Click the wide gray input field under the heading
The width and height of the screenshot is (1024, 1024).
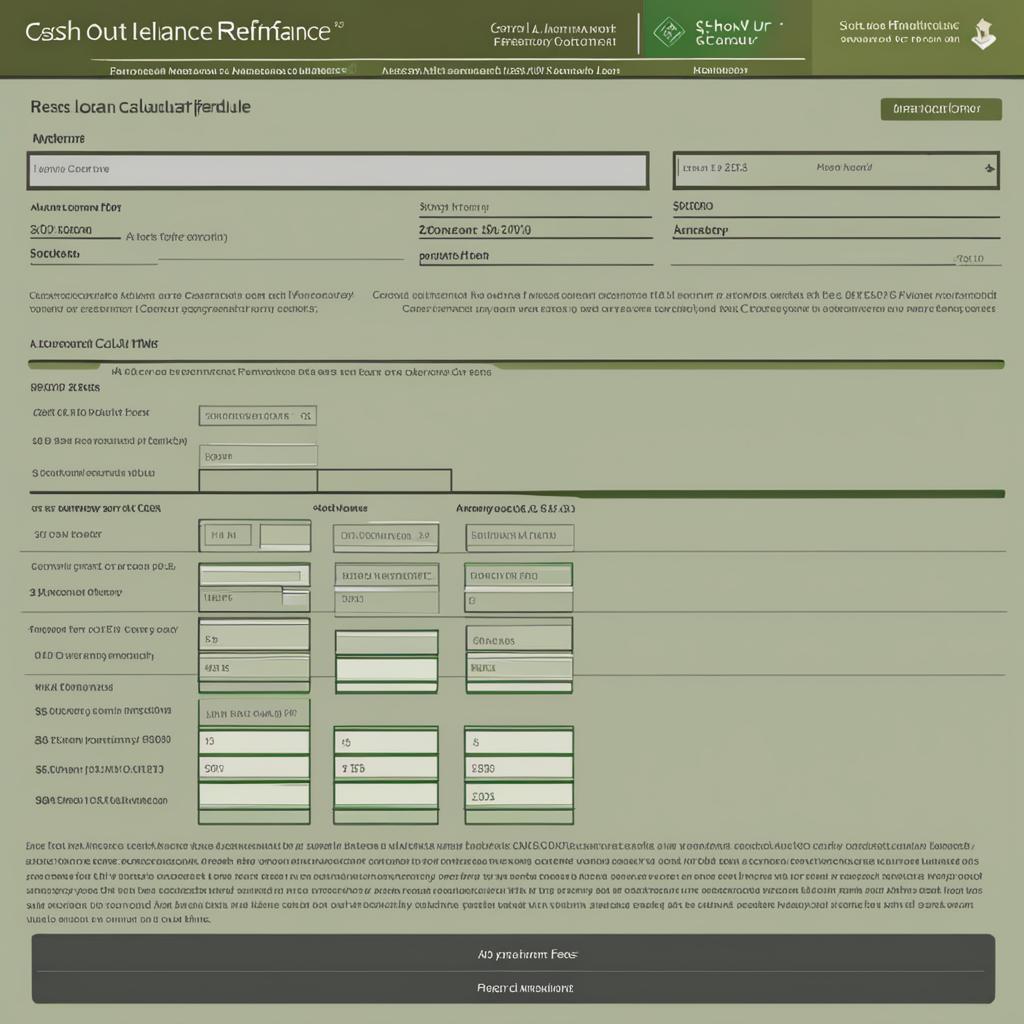[x=338, y=170]
